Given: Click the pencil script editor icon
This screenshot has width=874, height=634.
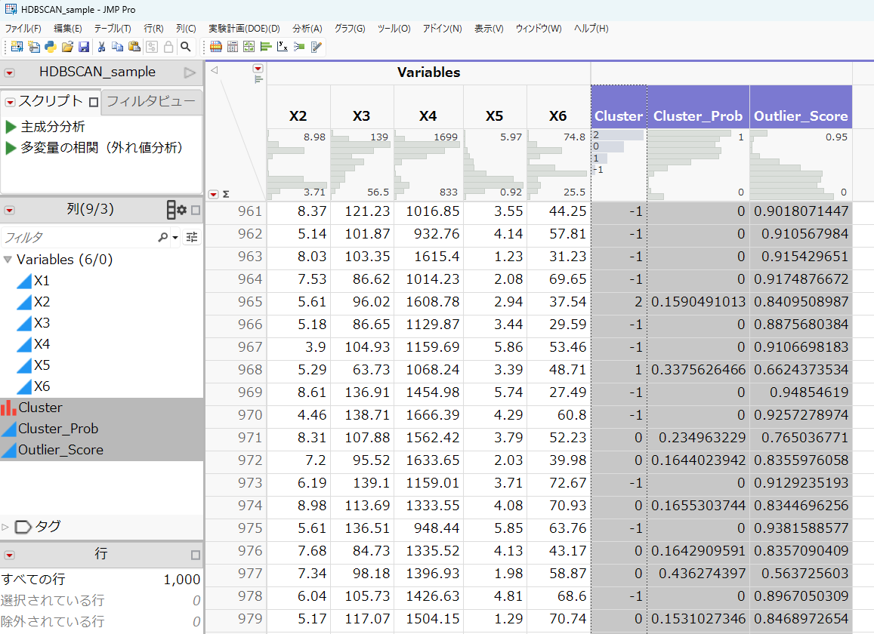Looking at the screenshot, I should click(x=316, y=47).
